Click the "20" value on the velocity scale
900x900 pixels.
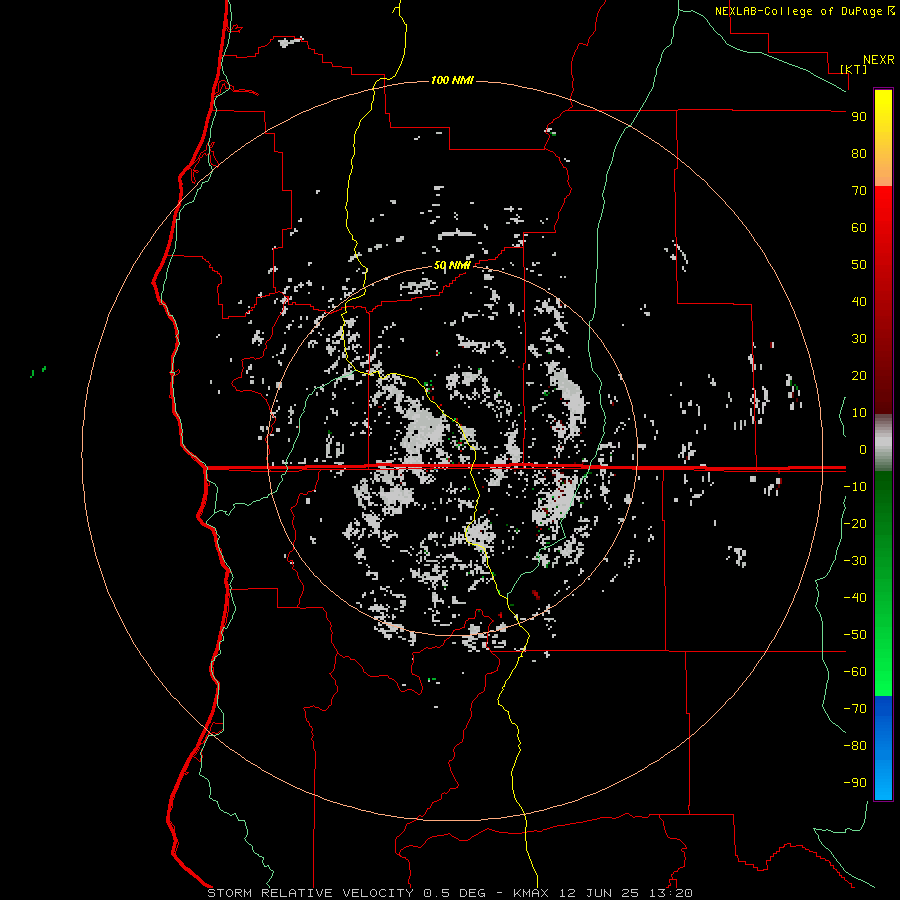pyautogui.click(x=859, y=376)
